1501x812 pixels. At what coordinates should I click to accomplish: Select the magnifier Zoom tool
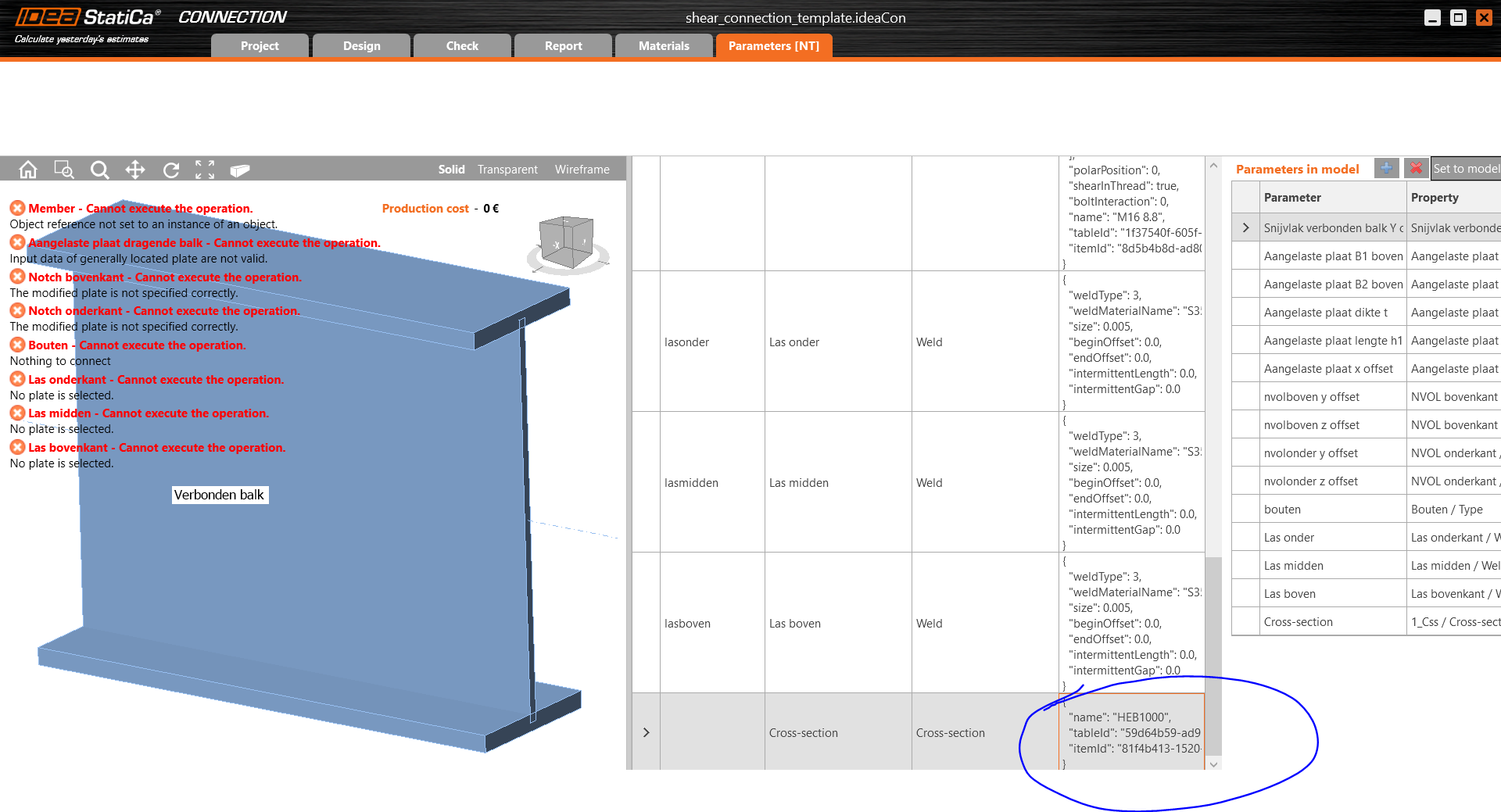99,169
